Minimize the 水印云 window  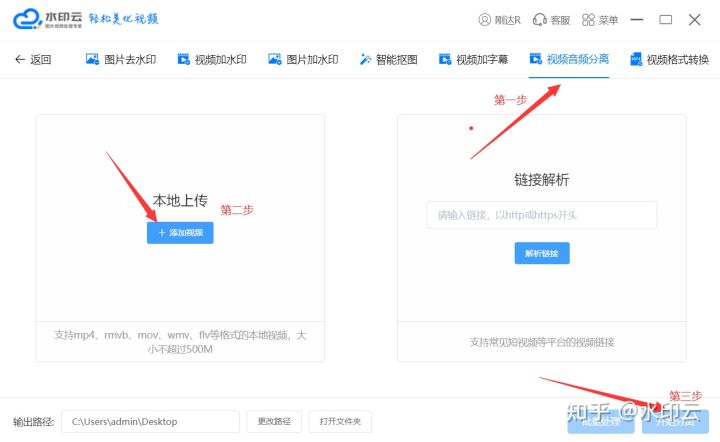point(637,20)
